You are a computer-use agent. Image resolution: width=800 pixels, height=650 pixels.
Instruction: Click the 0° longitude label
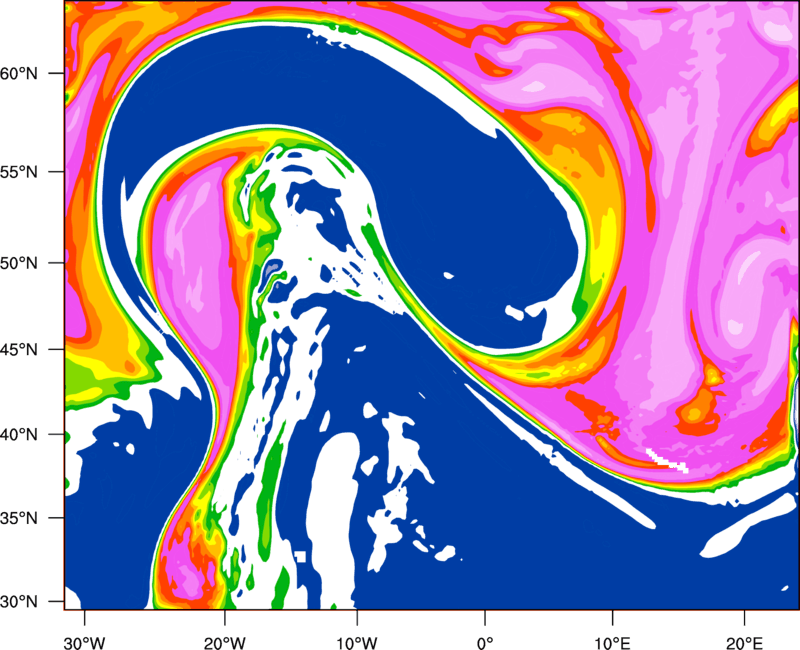(485, 643)
